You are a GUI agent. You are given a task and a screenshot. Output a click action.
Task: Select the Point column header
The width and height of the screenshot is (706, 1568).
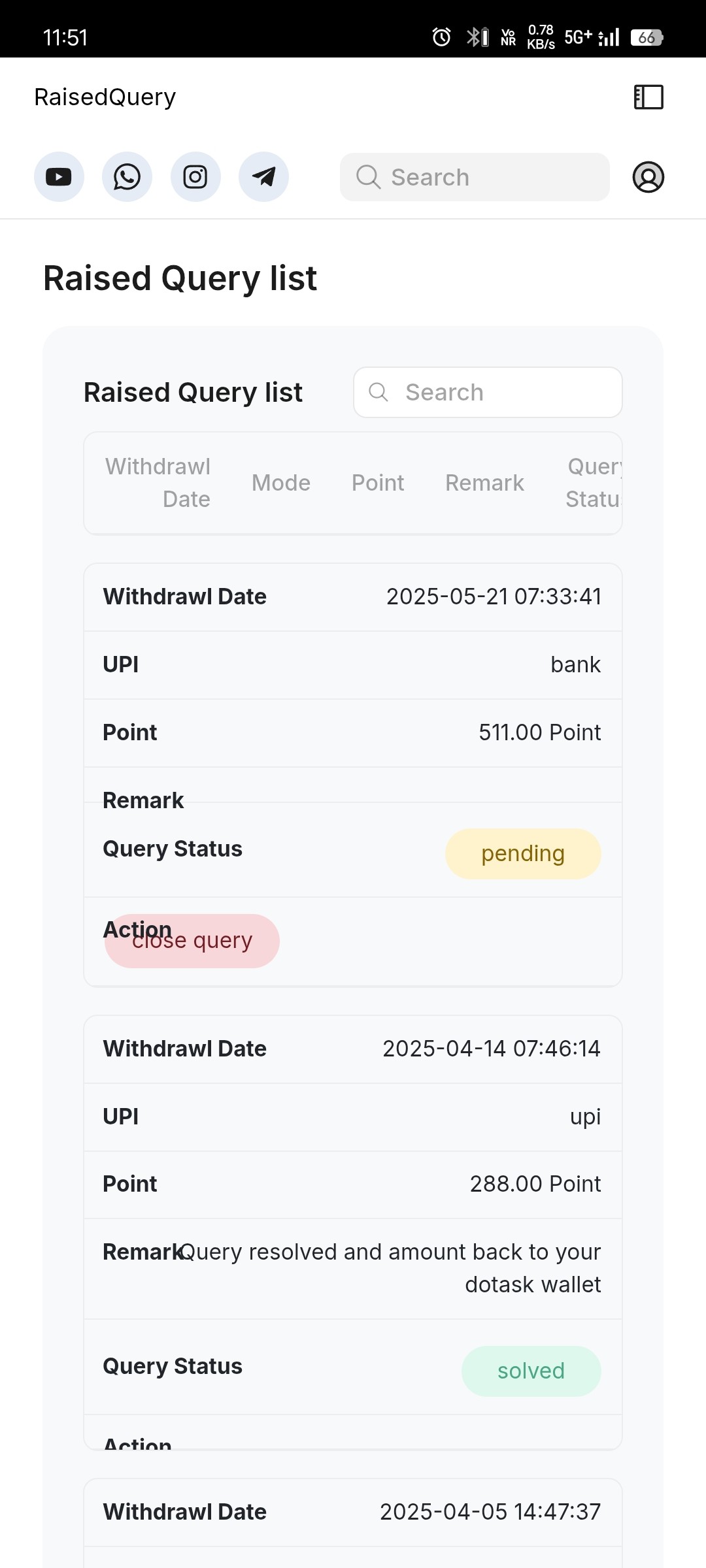click(x=378, y=483)
